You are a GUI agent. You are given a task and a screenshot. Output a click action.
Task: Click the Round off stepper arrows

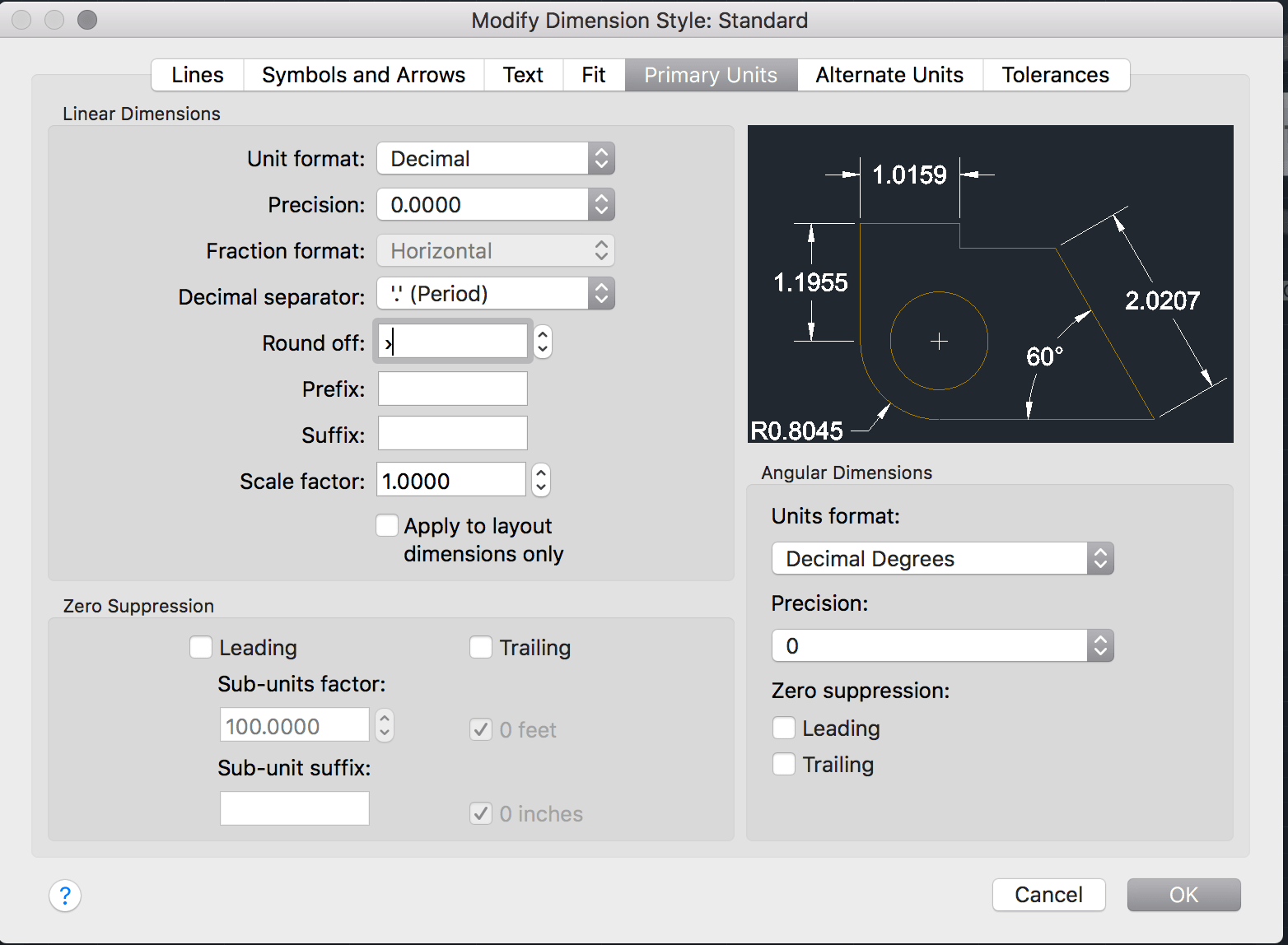(542, 342)
